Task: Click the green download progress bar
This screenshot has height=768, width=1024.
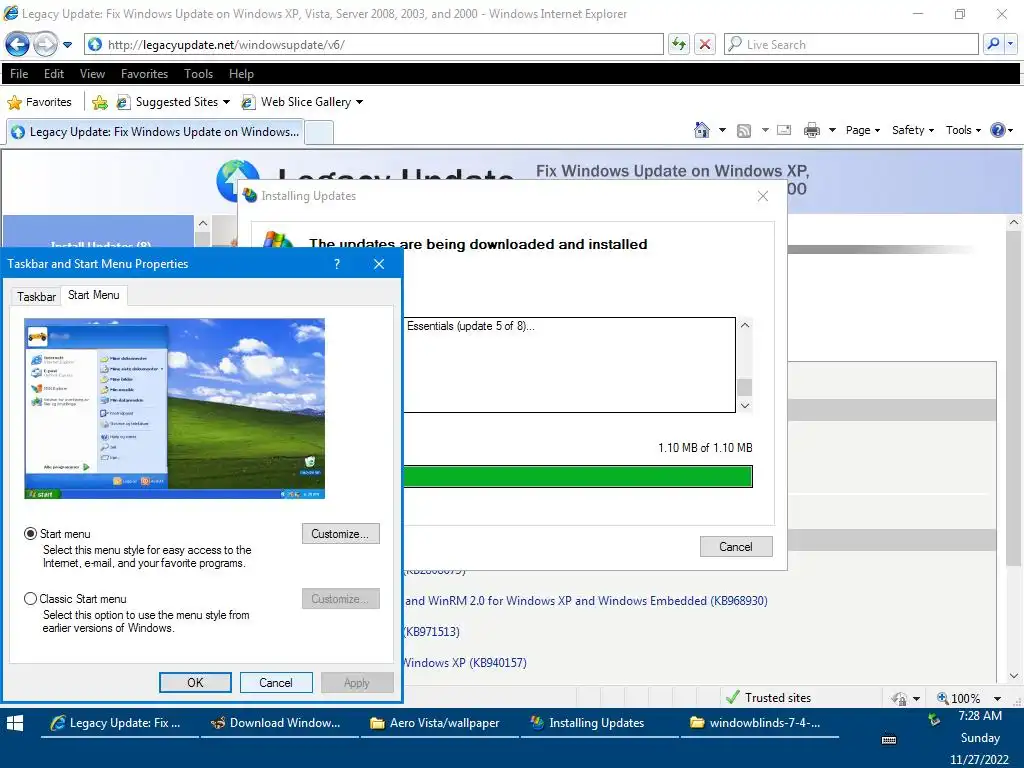Action: pos(578,477)
